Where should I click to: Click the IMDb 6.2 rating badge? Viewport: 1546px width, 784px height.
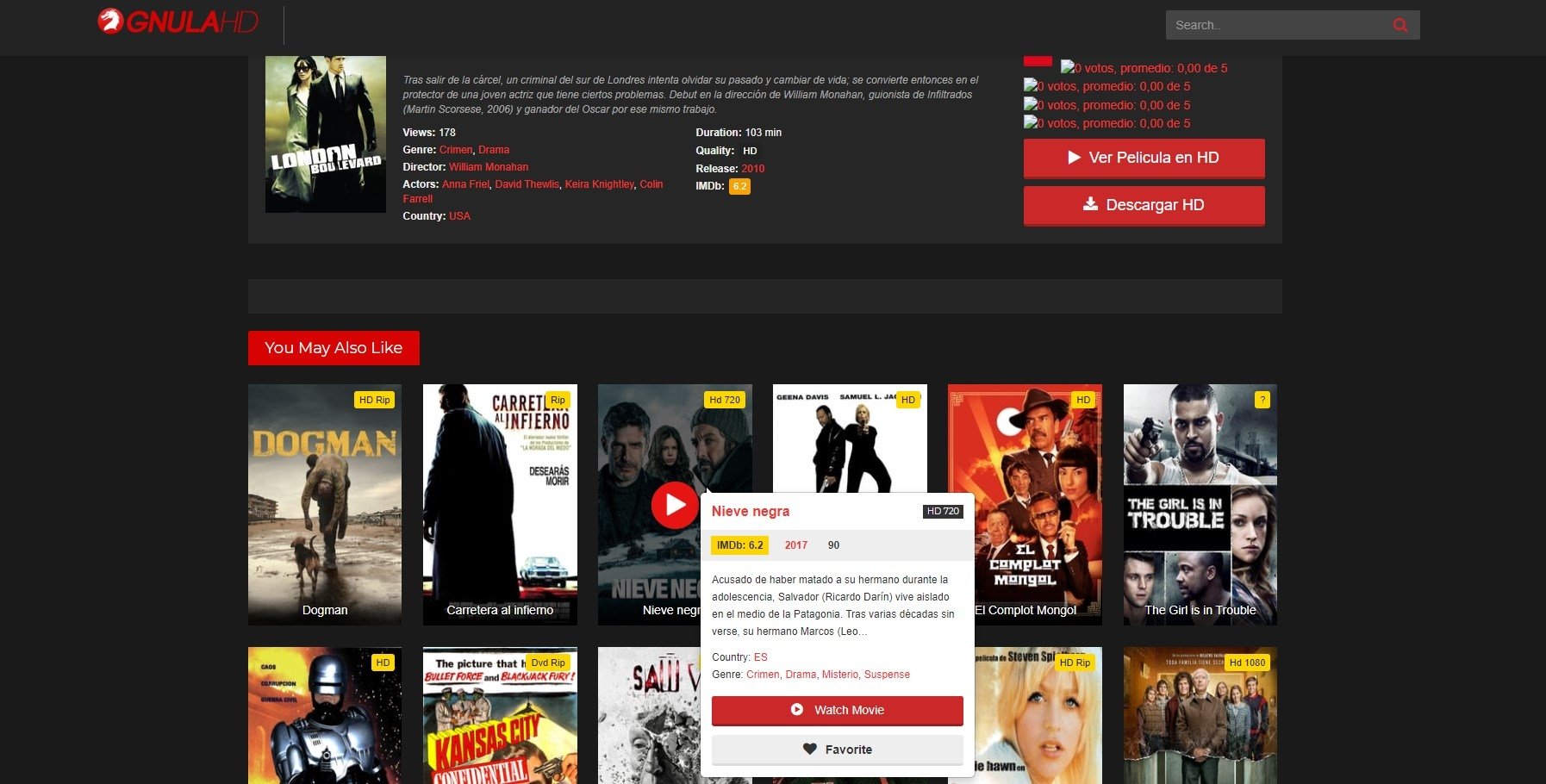(739, 186)
